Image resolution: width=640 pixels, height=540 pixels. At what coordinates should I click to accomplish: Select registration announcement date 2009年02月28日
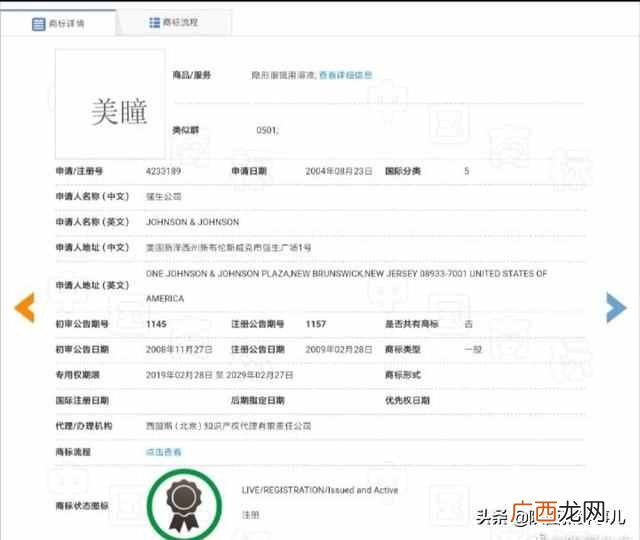pyautogui.click(x=339, y=349)
